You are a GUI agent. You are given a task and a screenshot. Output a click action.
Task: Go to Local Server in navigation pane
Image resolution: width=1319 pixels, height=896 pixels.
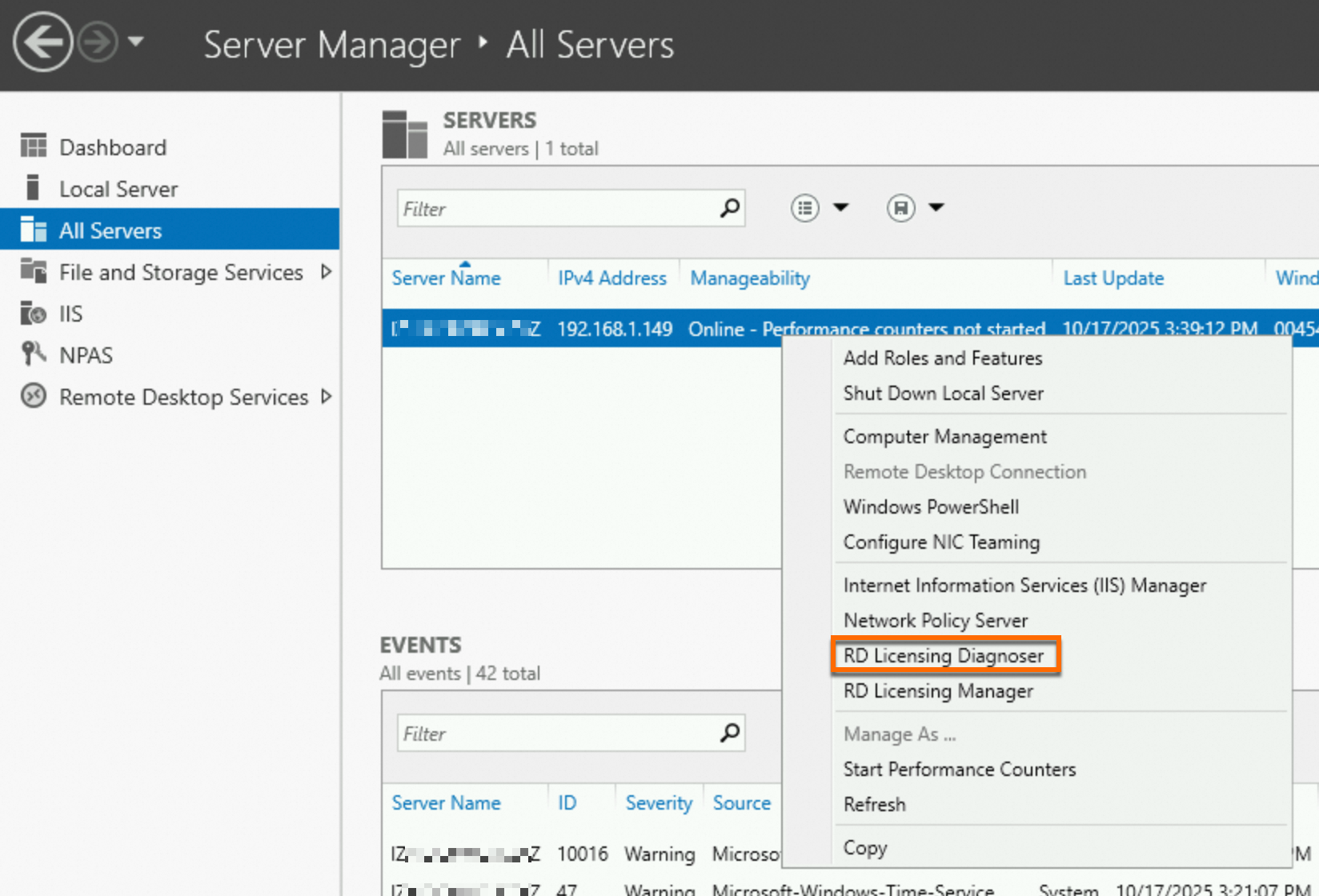pyautogui.click(x=118, y=189)
